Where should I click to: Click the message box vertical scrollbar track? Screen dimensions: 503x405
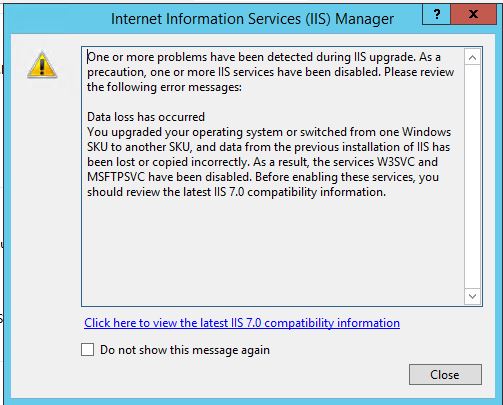point(472,177)
